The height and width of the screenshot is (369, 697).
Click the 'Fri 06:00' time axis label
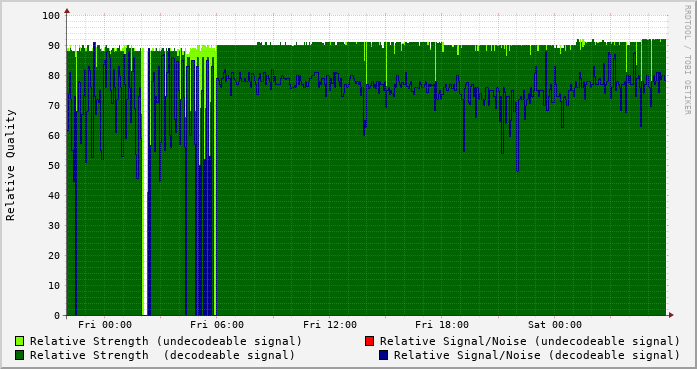pos(217,325)
